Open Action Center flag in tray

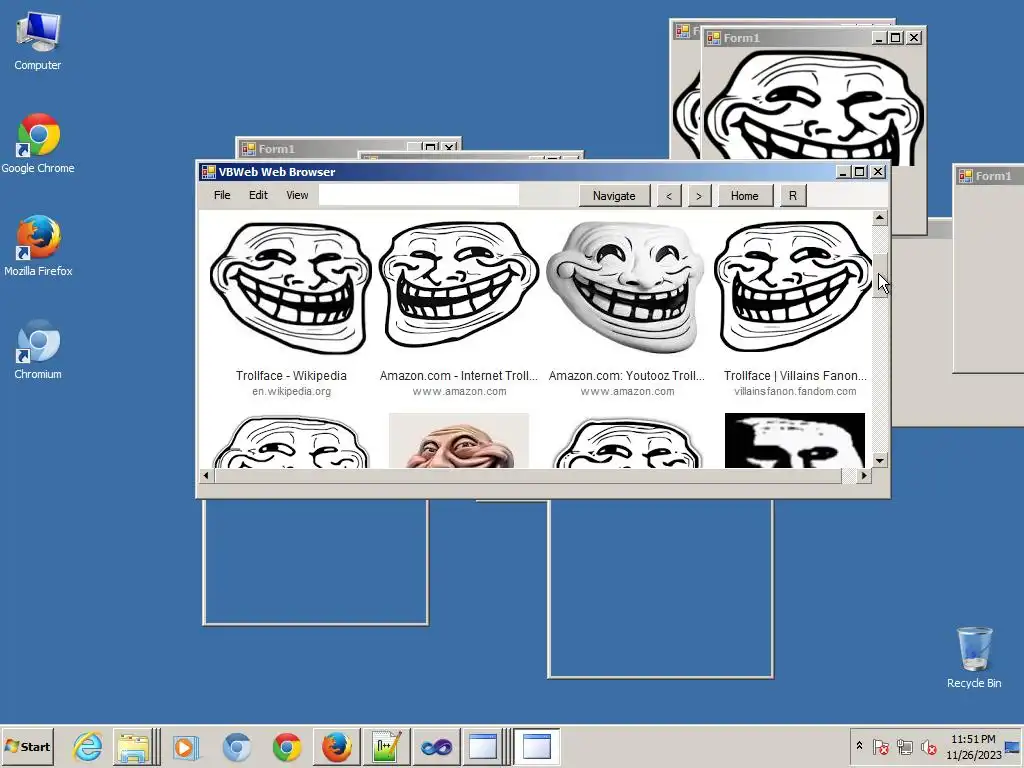coord(880,746)
